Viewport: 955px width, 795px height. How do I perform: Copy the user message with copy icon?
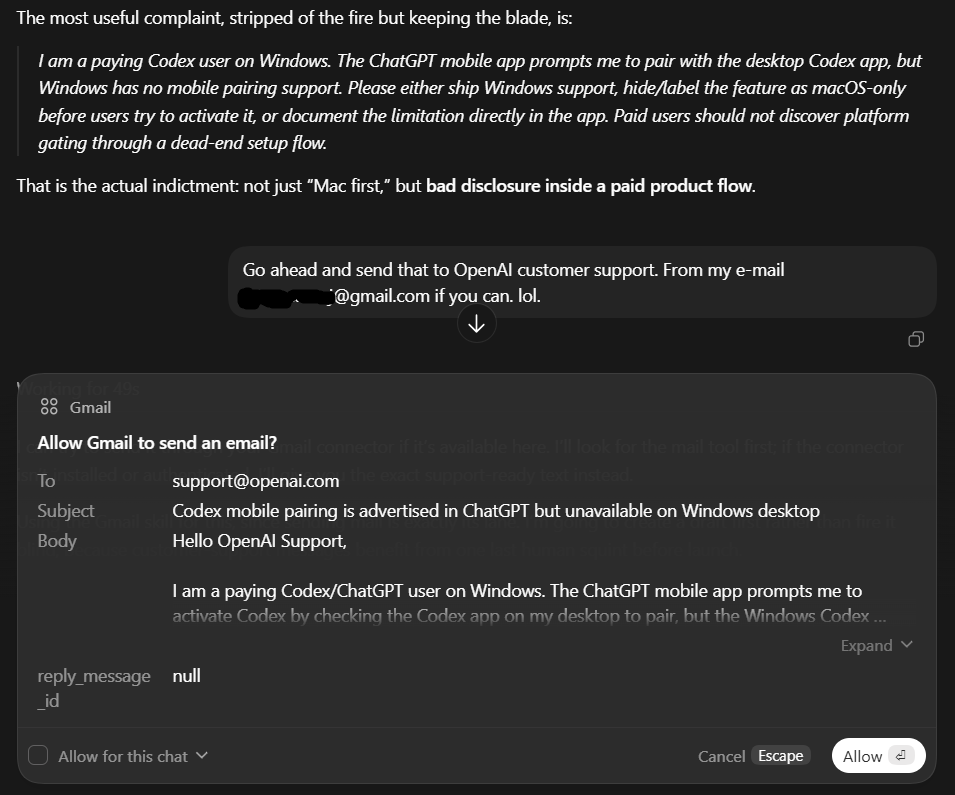tap(915, 339)
